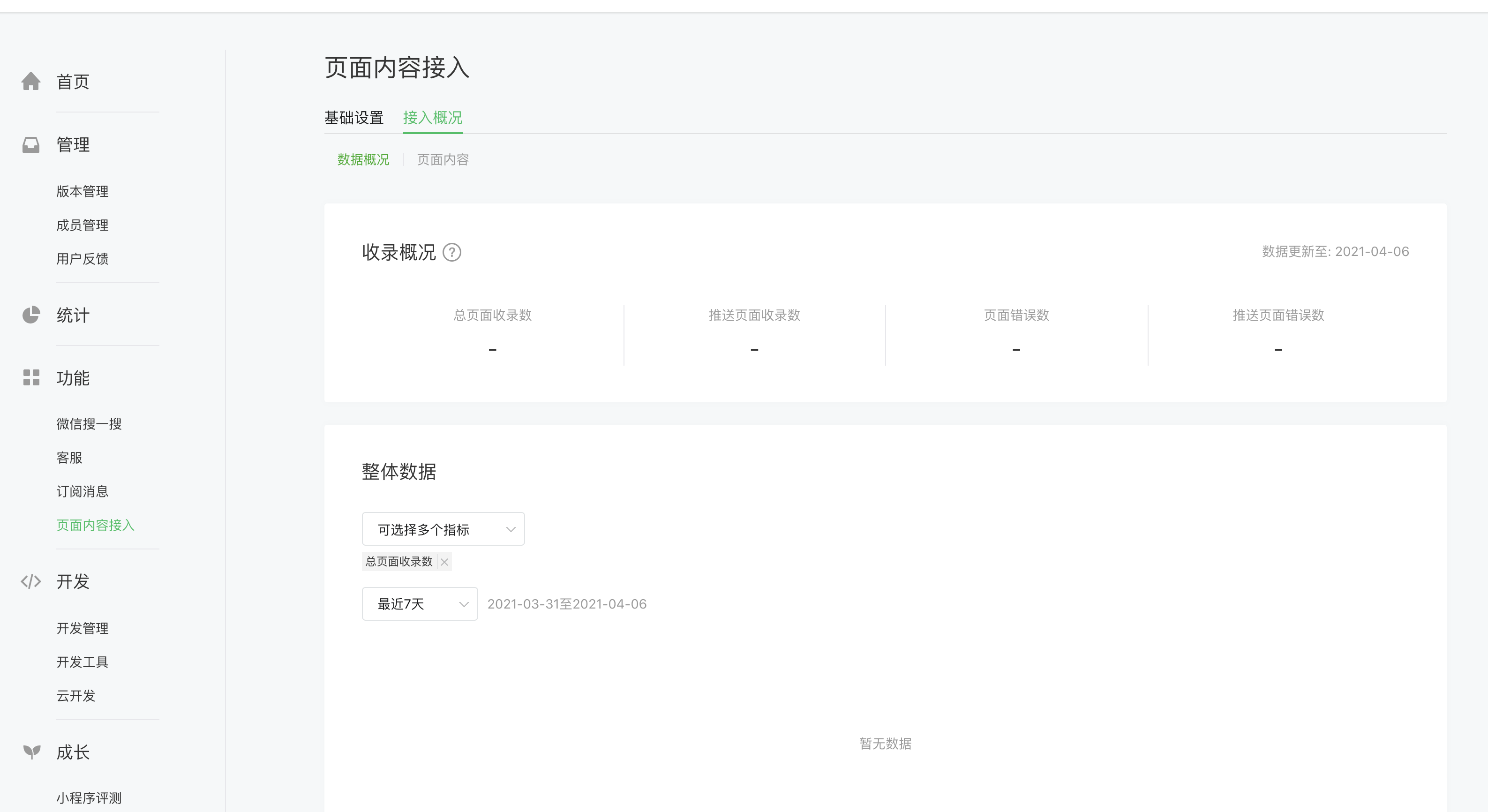Switch to the 基础设置 tab
1488x812 pixels.
(x=354, y=118)
